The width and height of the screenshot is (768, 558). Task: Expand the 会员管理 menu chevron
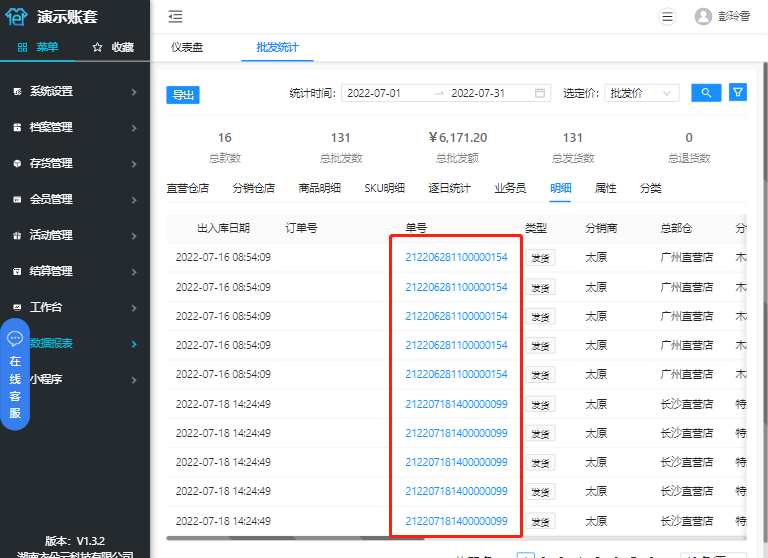(x=134, y=200)
